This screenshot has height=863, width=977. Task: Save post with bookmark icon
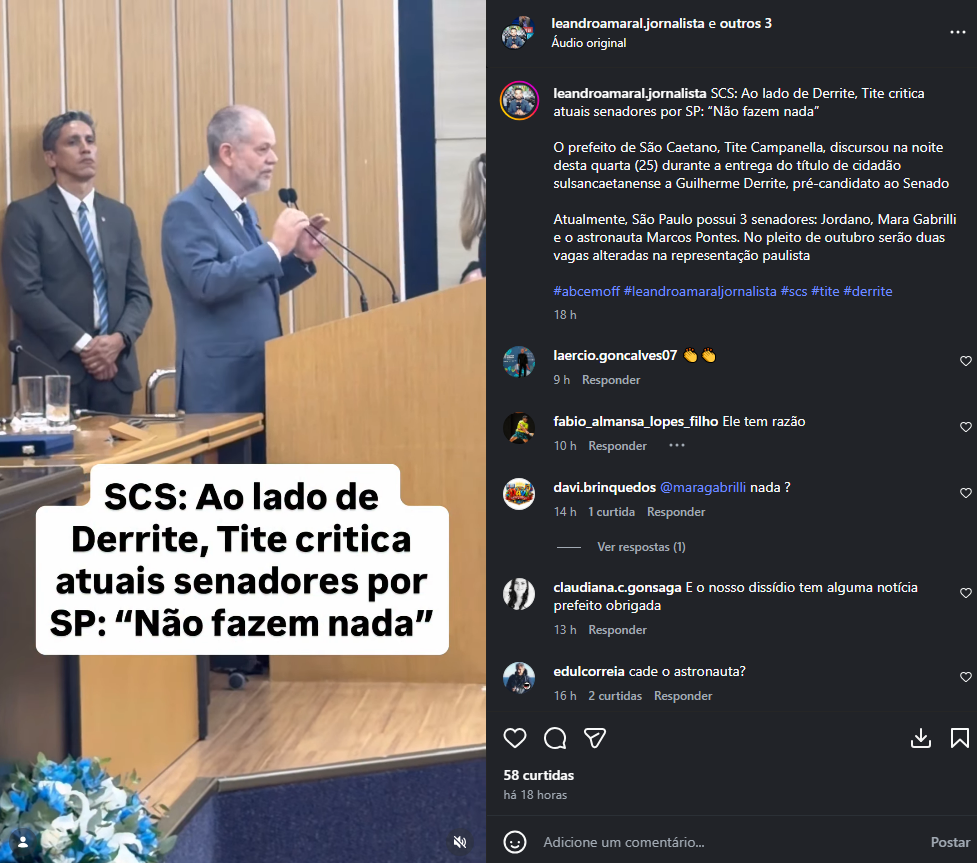(x=960, y=738)
